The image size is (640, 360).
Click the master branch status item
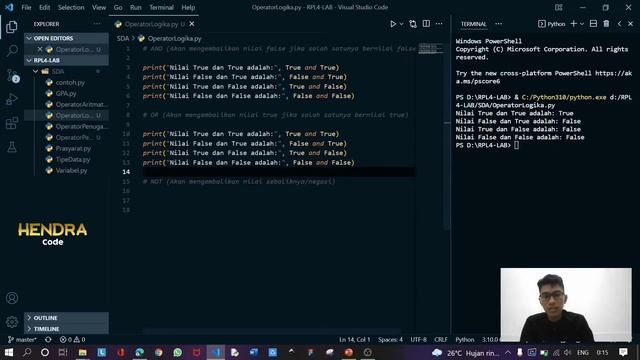(x=22, y=340)
